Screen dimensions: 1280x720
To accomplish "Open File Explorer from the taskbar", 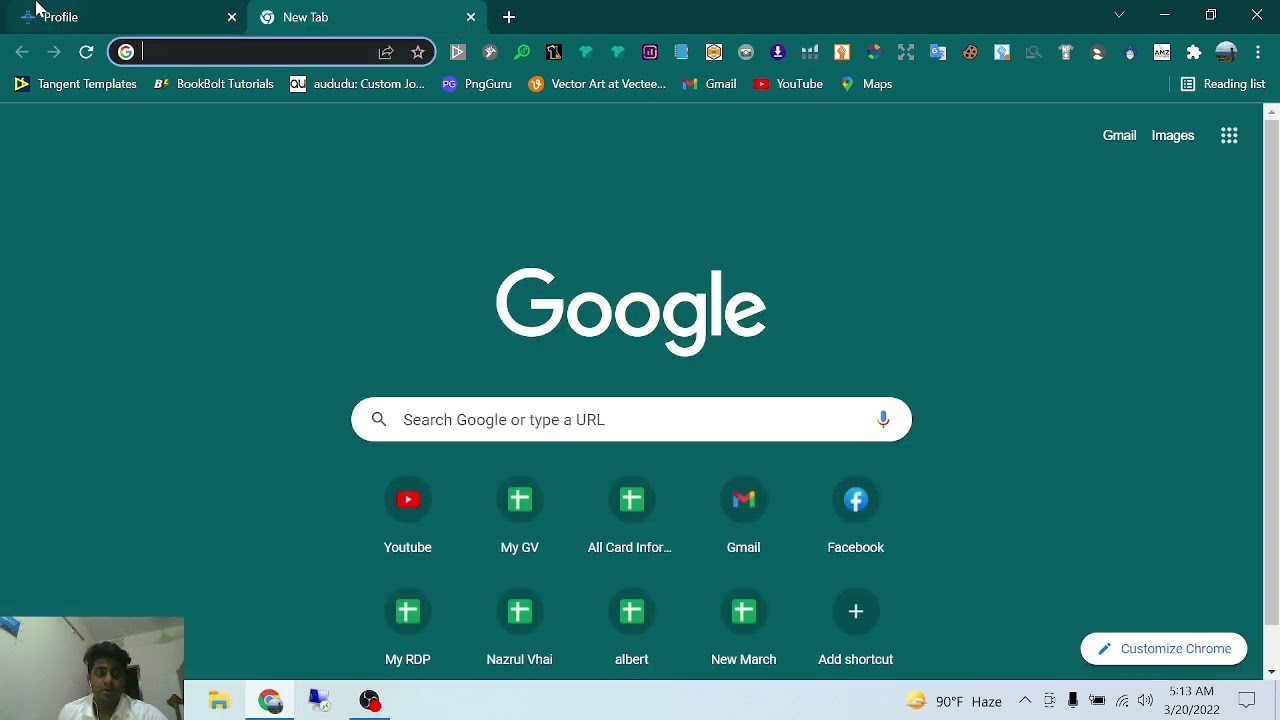I will (x=219, y=700).
